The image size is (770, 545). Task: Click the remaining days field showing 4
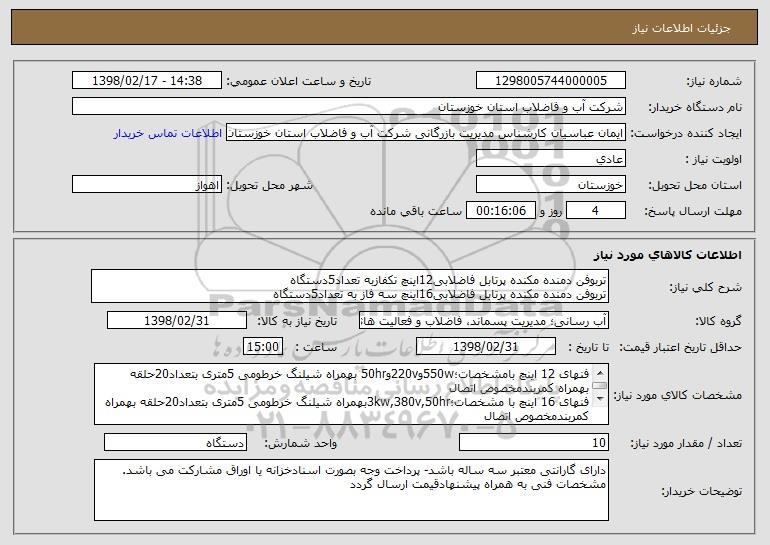click(596, 211)
